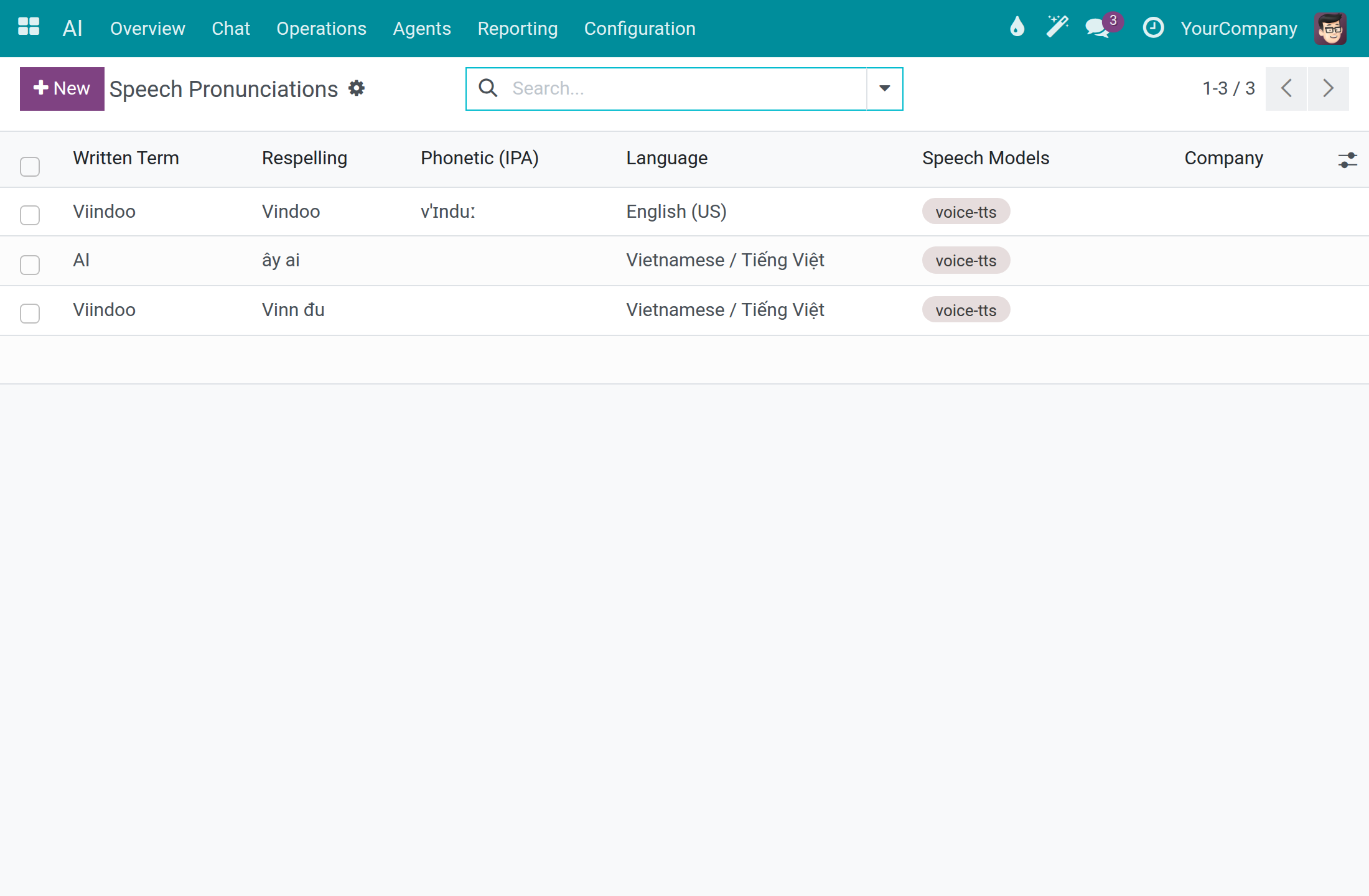Open the magic wand AI tool
The image size is (1369, 896).
pos(1057,27)
